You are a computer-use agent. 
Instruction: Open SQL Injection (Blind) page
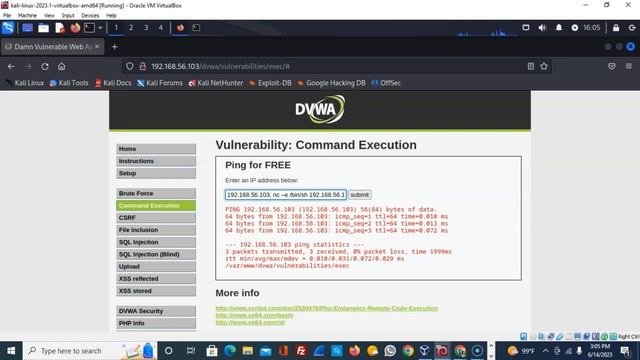156,254
